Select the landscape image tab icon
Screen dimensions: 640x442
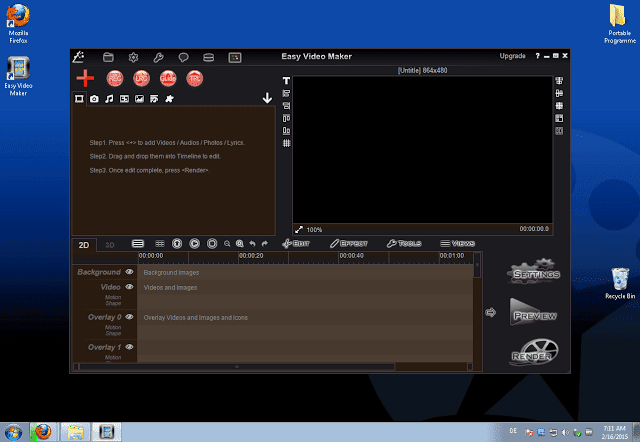(139, 99)
